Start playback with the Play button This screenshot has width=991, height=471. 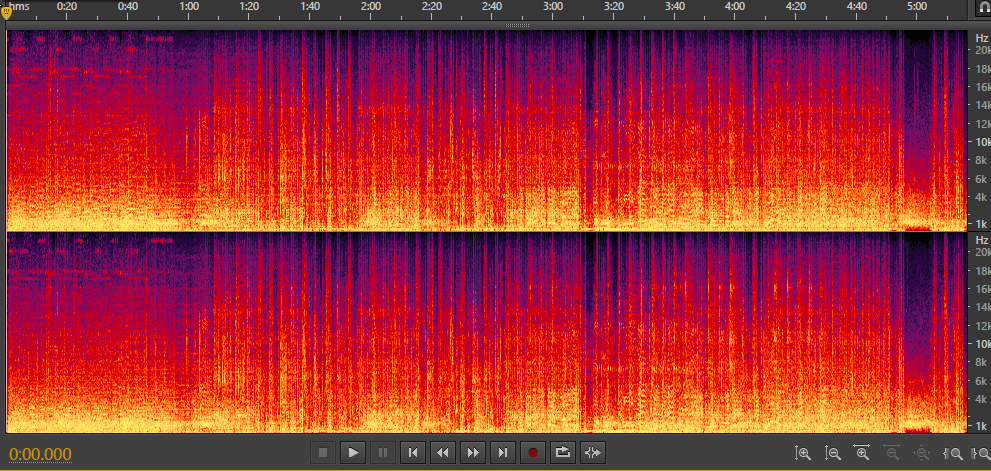(353, 453)
